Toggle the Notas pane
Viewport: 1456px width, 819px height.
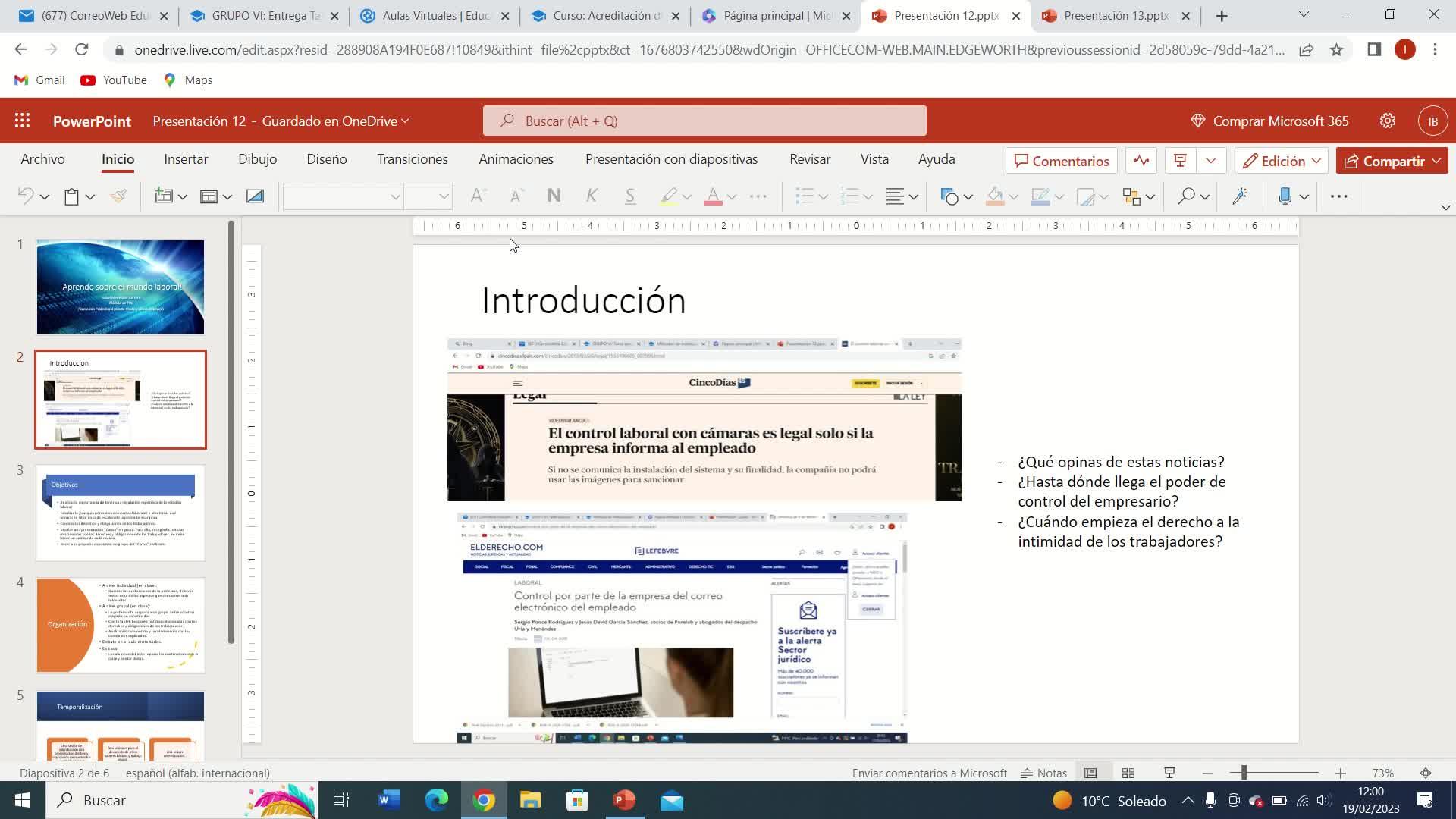point(1043,773)
